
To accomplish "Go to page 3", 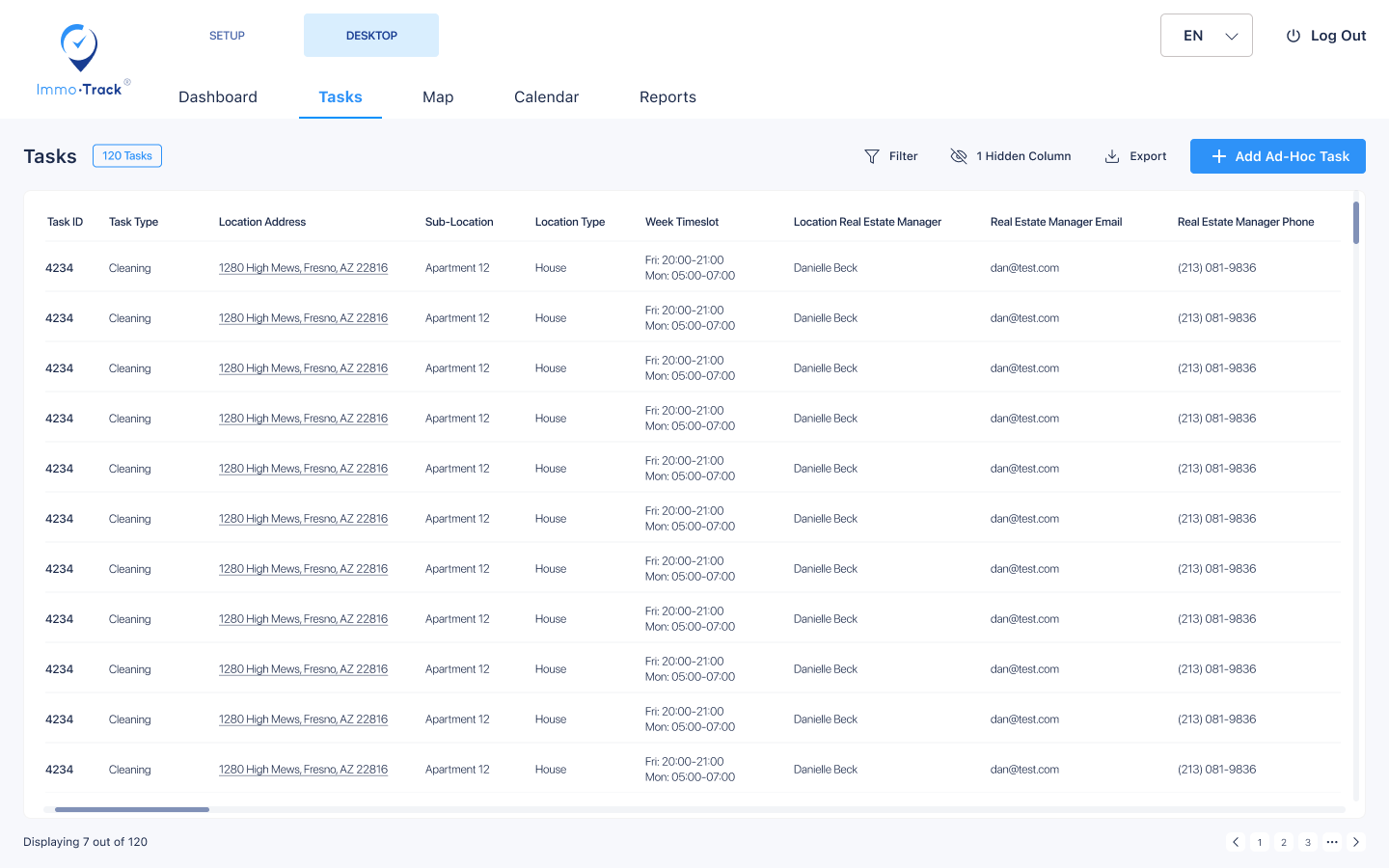I will pos(1308,842).
